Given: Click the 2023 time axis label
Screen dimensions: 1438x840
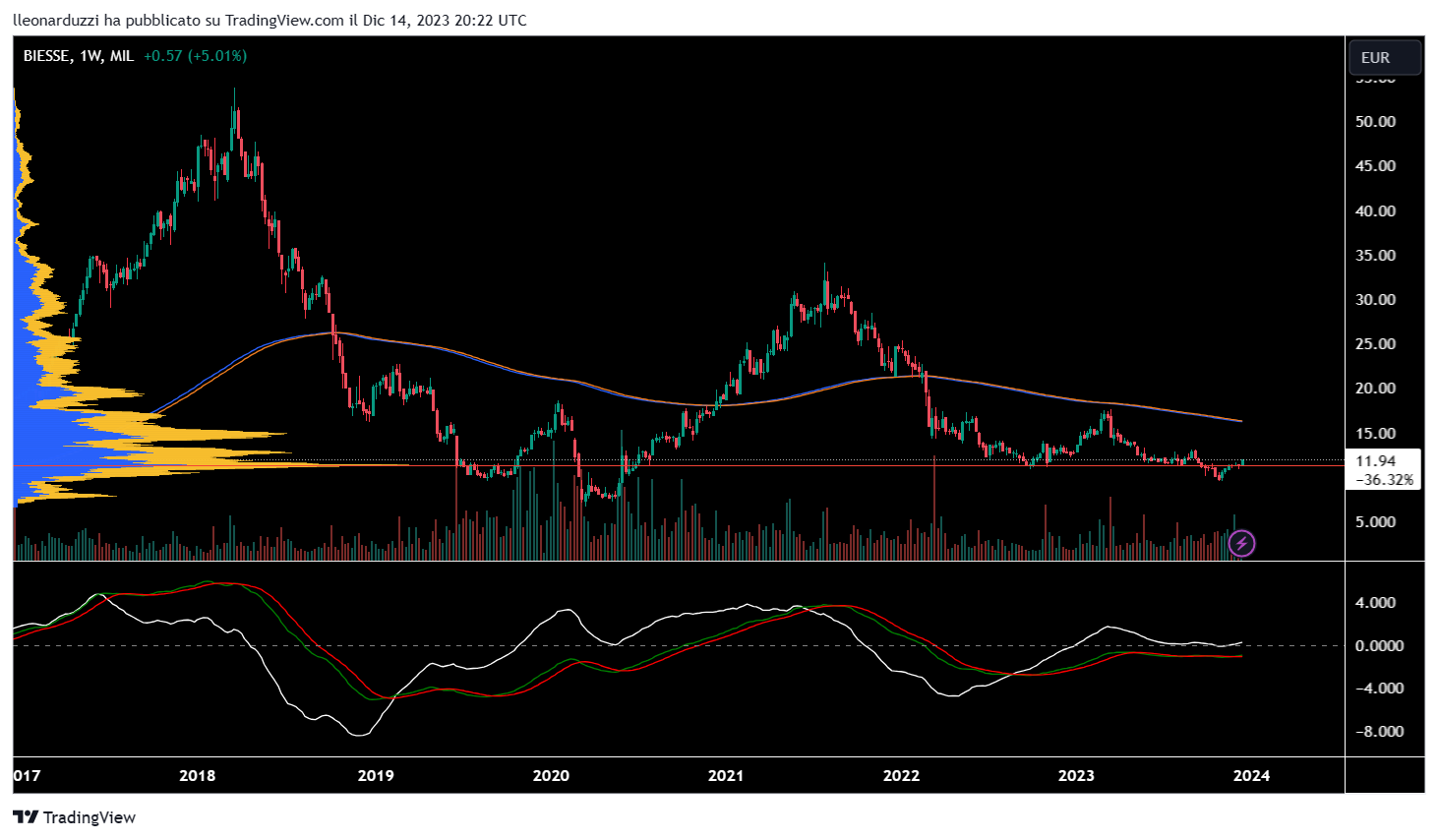Looking at the screenshot, I should pos(1076,775).
